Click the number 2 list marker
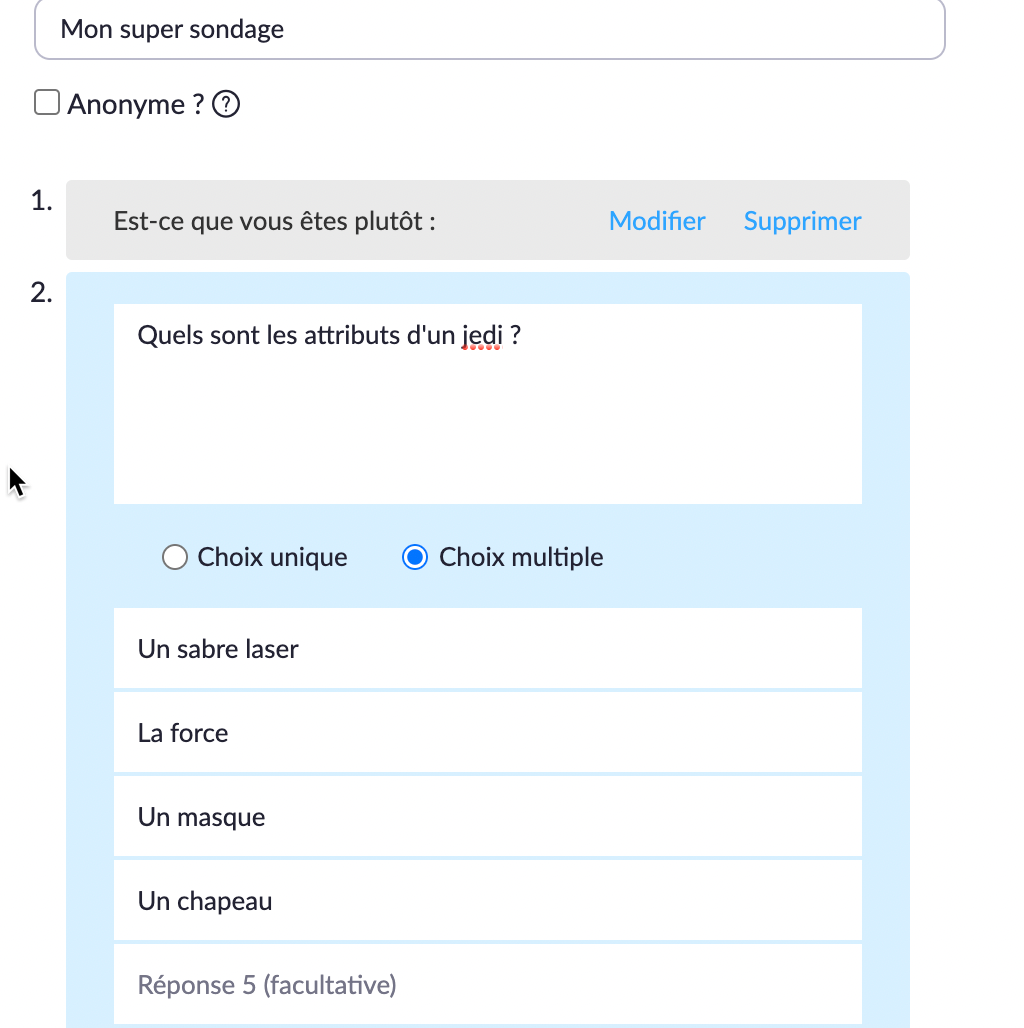This screenshot has height=1028, width=1024. pyautogui.click(x=41, y=292)
